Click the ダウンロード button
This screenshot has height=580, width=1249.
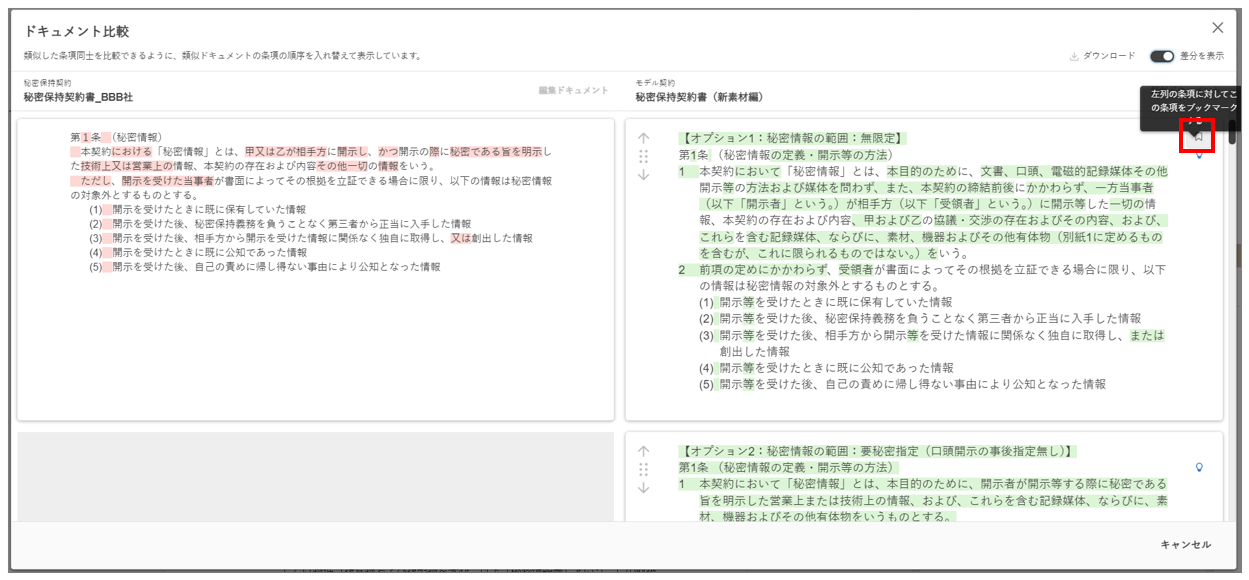[x=1102, y=56]
